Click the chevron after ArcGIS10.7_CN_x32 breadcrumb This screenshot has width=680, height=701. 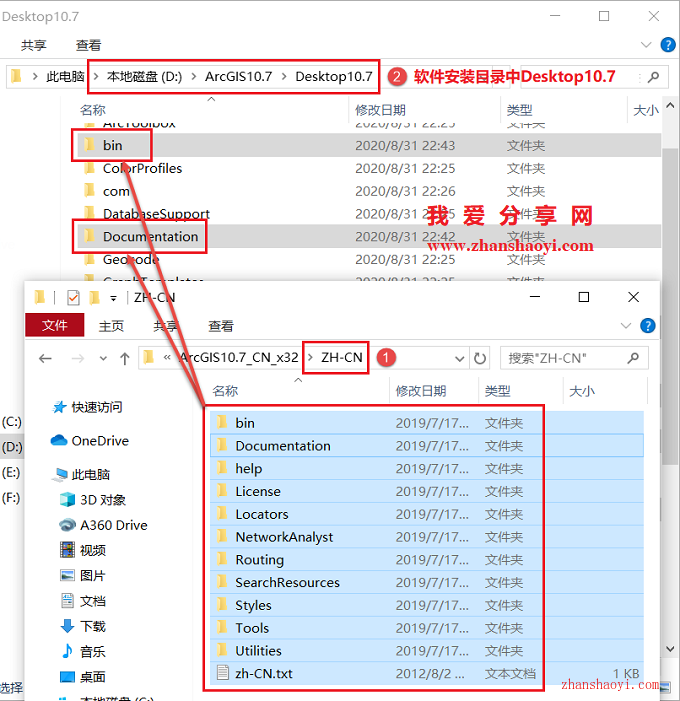pyautogui.click(x=311, y=358)
